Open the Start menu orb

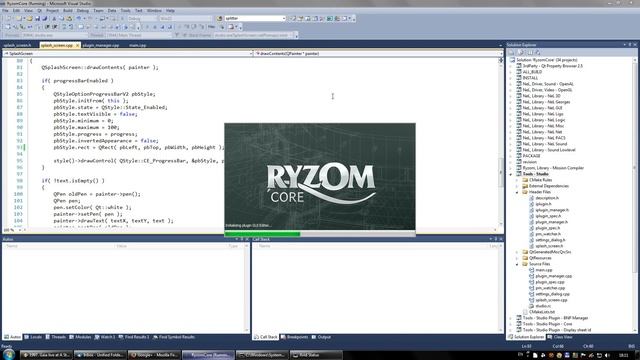[9, 354]
